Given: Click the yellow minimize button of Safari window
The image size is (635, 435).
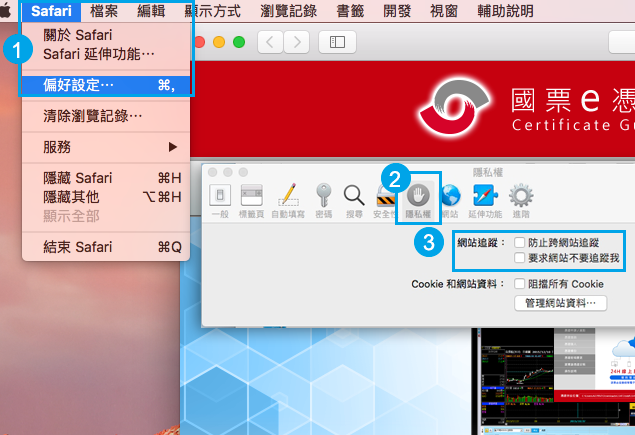Looking at the screenshot, I should [219, 42].
